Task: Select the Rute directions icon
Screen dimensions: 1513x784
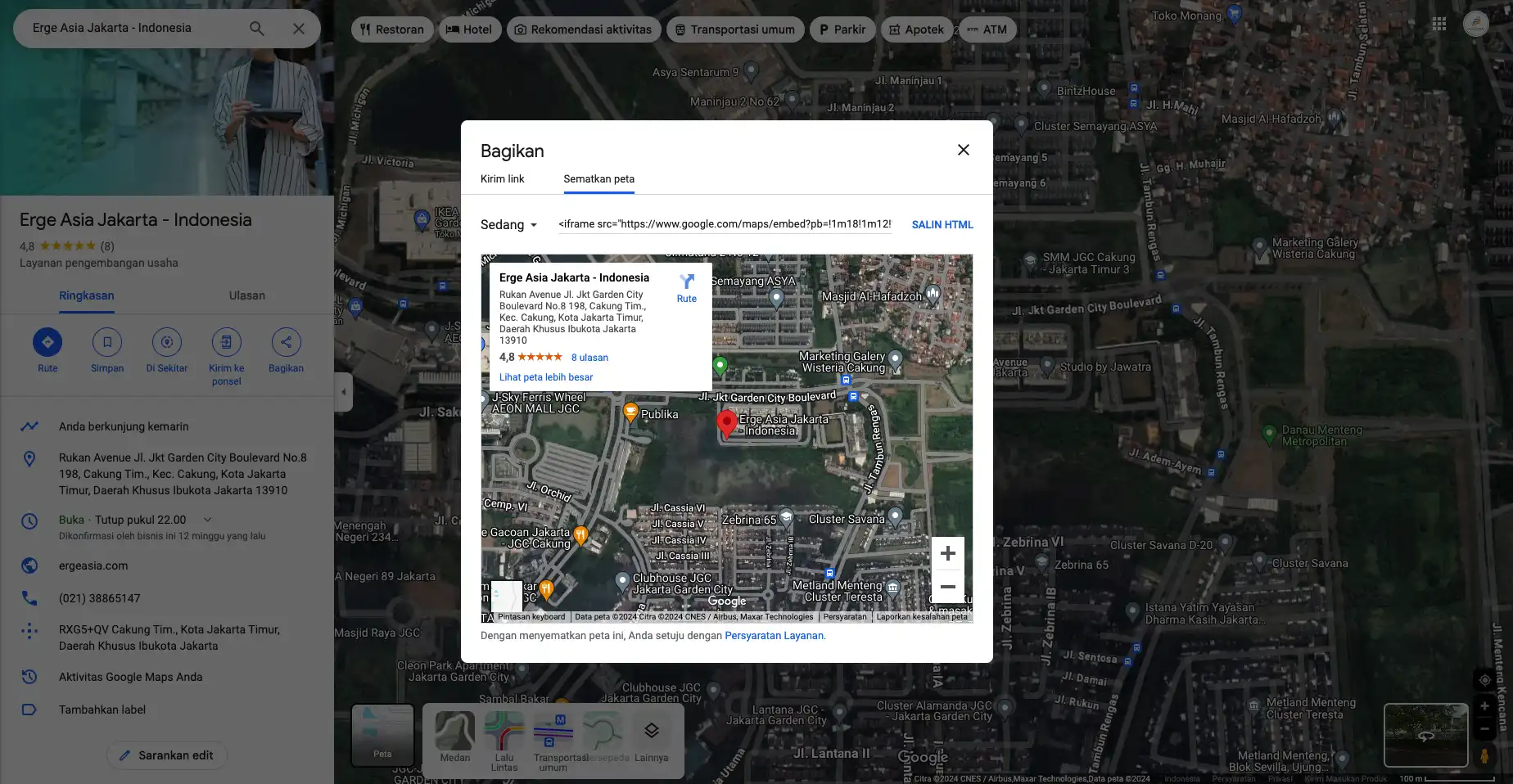Action: [47, 342]
